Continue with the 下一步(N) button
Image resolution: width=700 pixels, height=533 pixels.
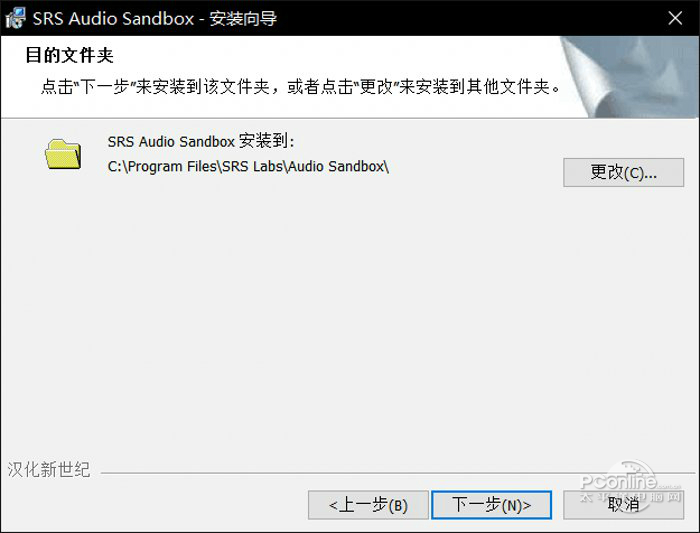pyautogui.click(x=492, y=505)
